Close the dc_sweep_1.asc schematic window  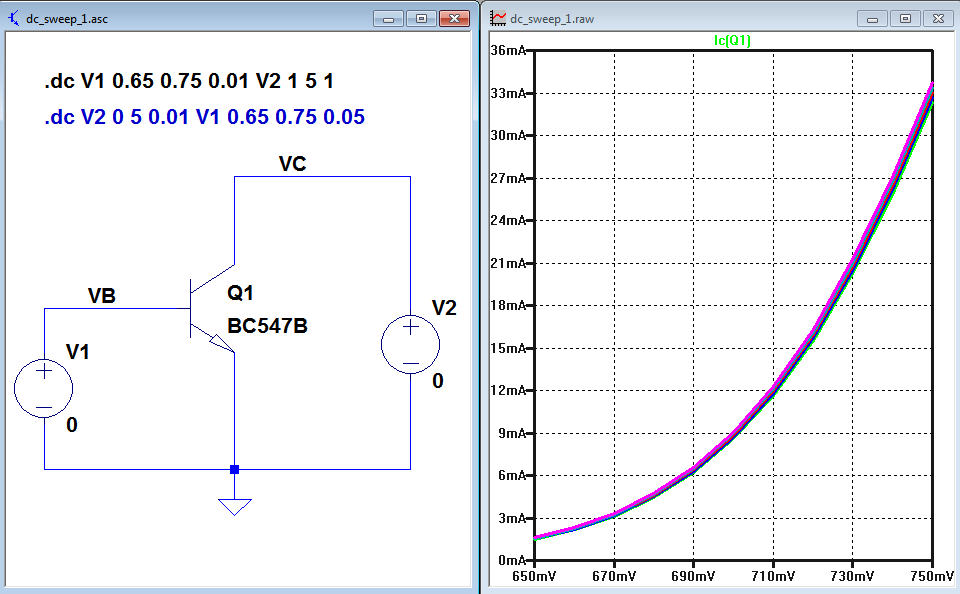point(454,19)
